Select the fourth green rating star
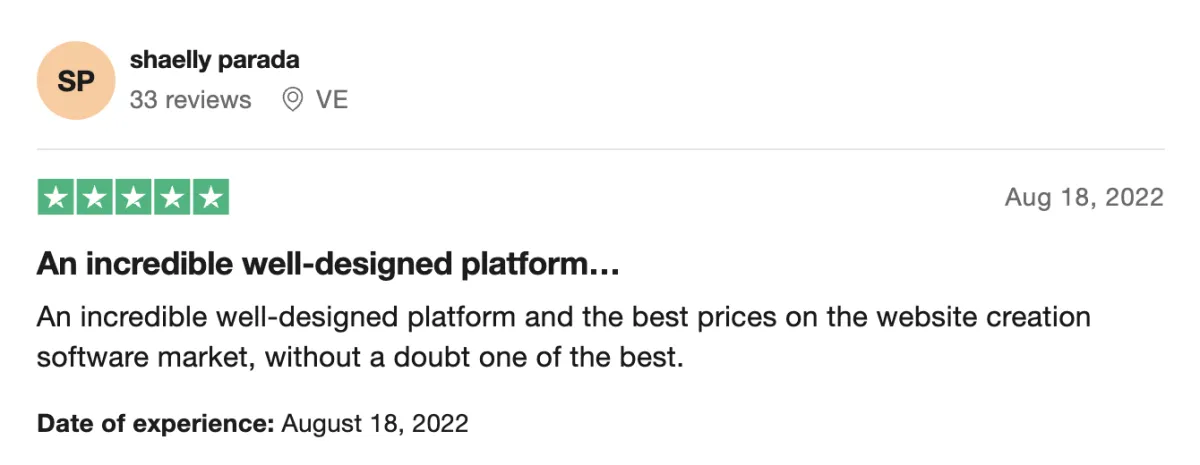The image size is (1200, 465). [x=172, y=197]
